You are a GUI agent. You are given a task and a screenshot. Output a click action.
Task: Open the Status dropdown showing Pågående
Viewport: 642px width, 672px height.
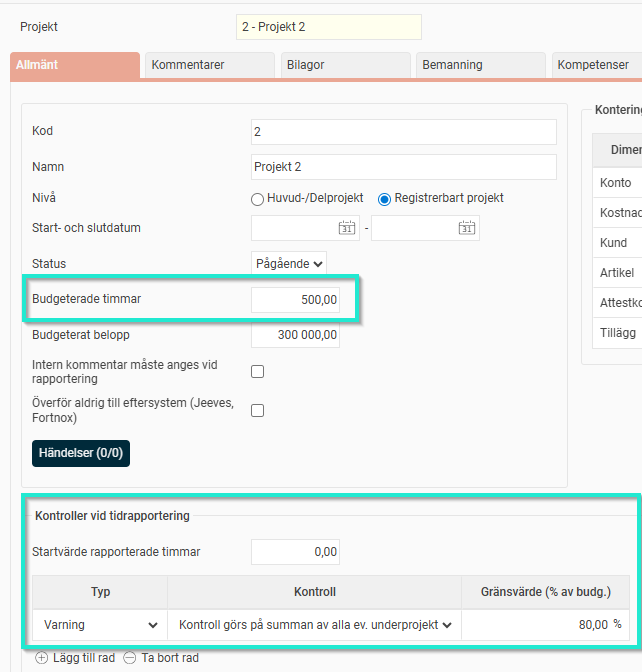click(289, 264)
